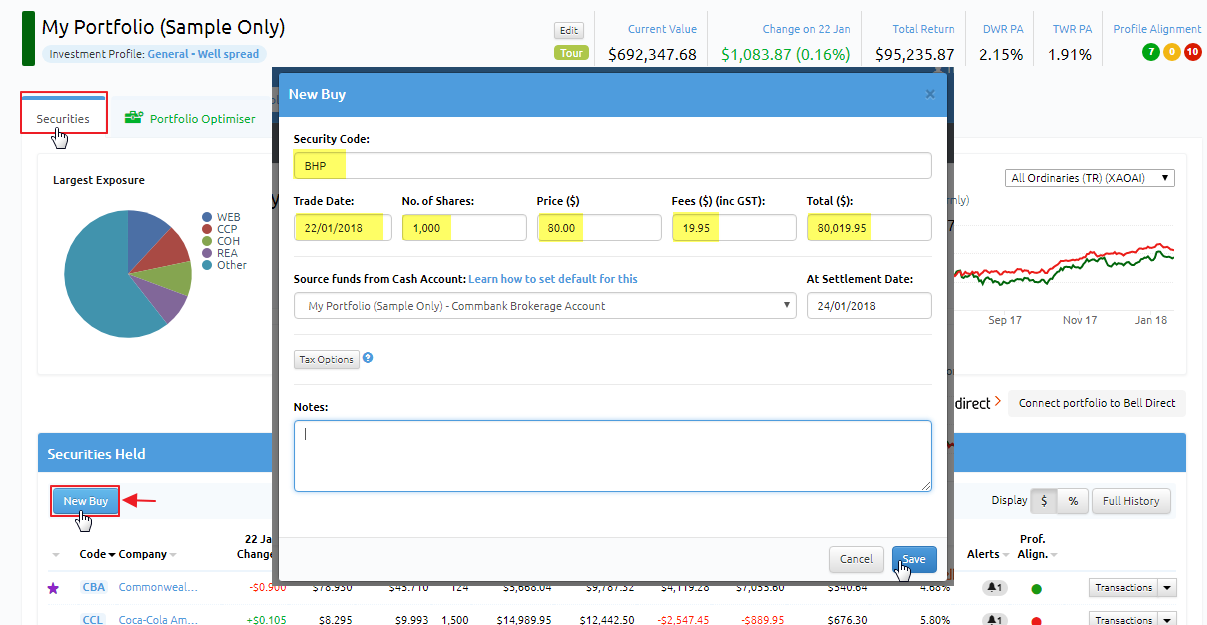The height and width of the screenshot is (625, 1207).
Task: Open 'Learn how to set default' link
Action: (553, 279)
